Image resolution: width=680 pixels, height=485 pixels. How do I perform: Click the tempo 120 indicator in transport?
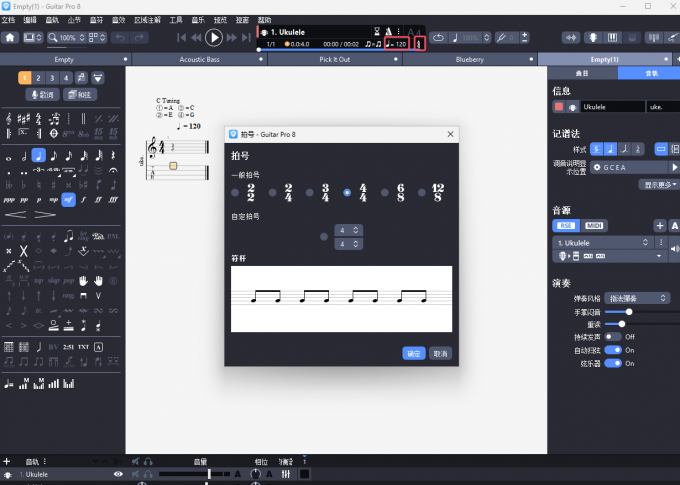coord(397,44)
